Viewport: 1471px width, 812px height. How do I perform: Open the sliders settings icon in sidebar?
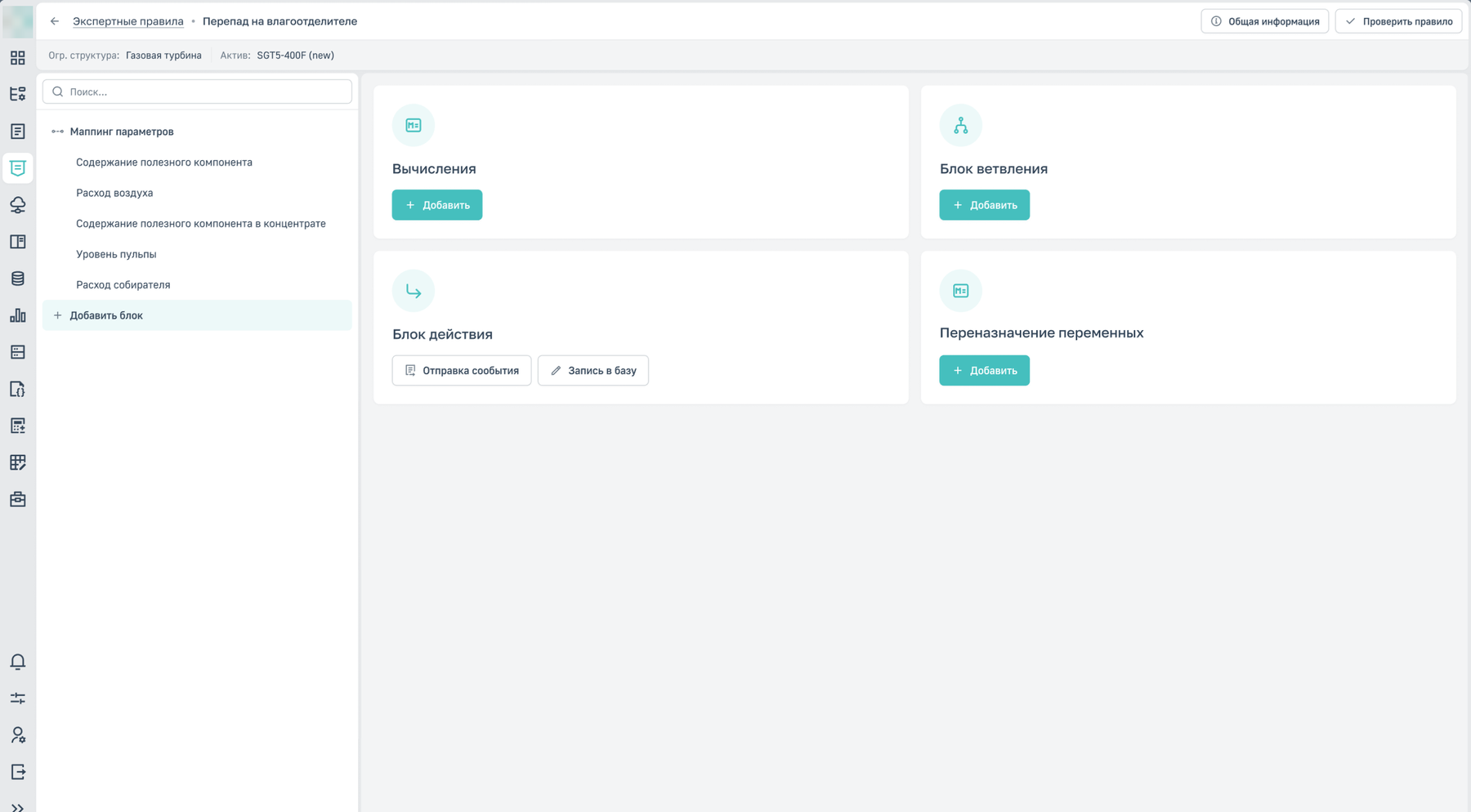[18, 698]
